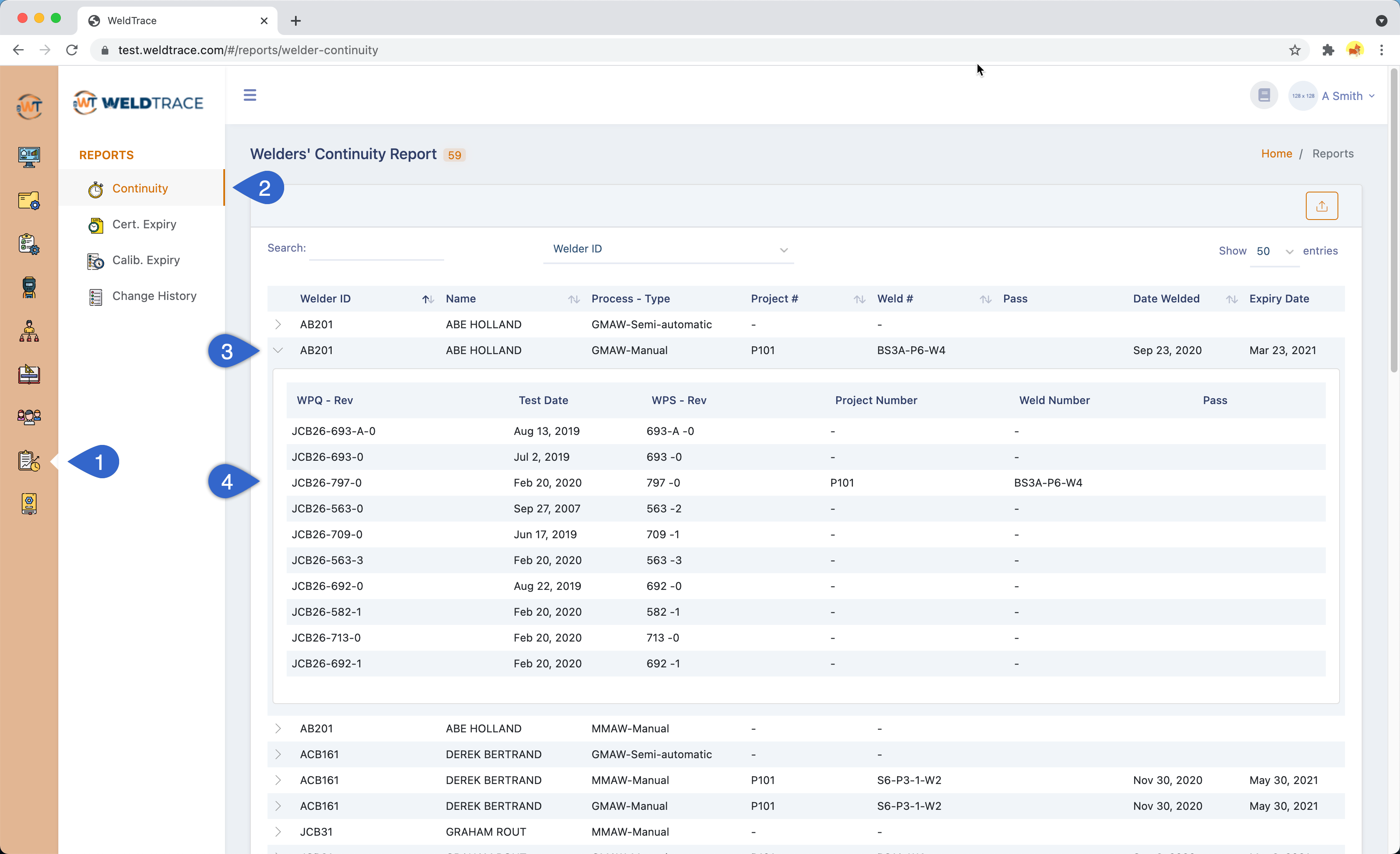This screenshot has height=854, width=1400.
Task: Expand the ACB161 MMAW-Manual row
Action: click(x=278, y=780)
